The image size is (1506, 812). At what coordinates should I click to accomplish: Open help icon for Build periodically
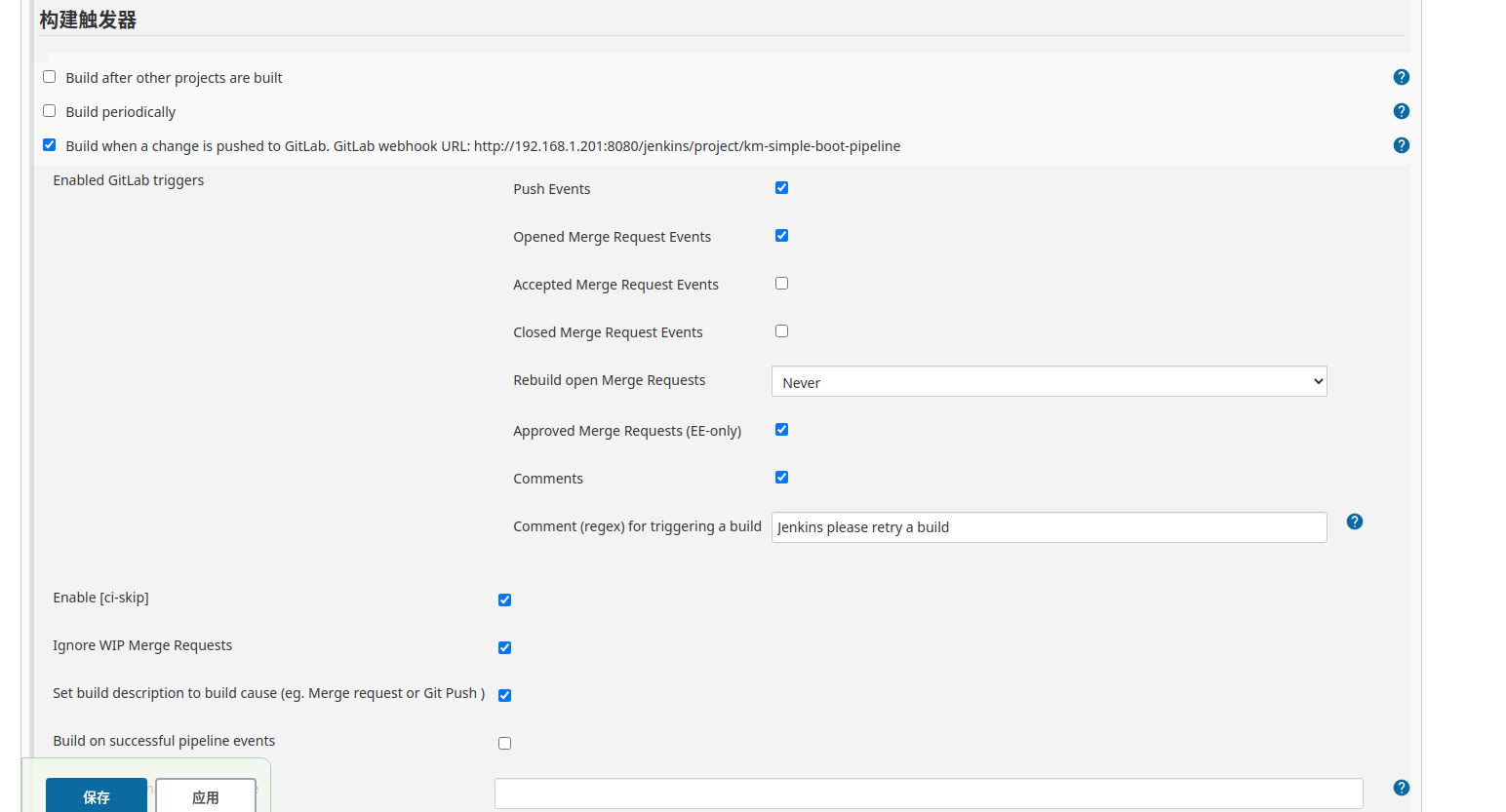tap(1401, 111)
